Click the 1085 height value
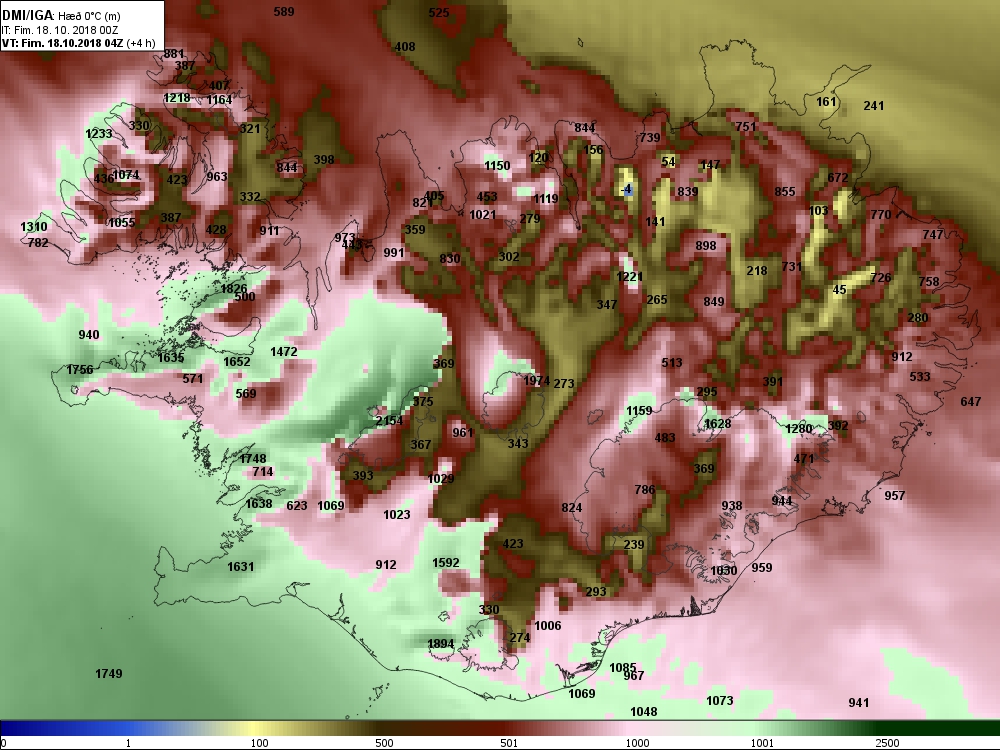 point(622,668)
